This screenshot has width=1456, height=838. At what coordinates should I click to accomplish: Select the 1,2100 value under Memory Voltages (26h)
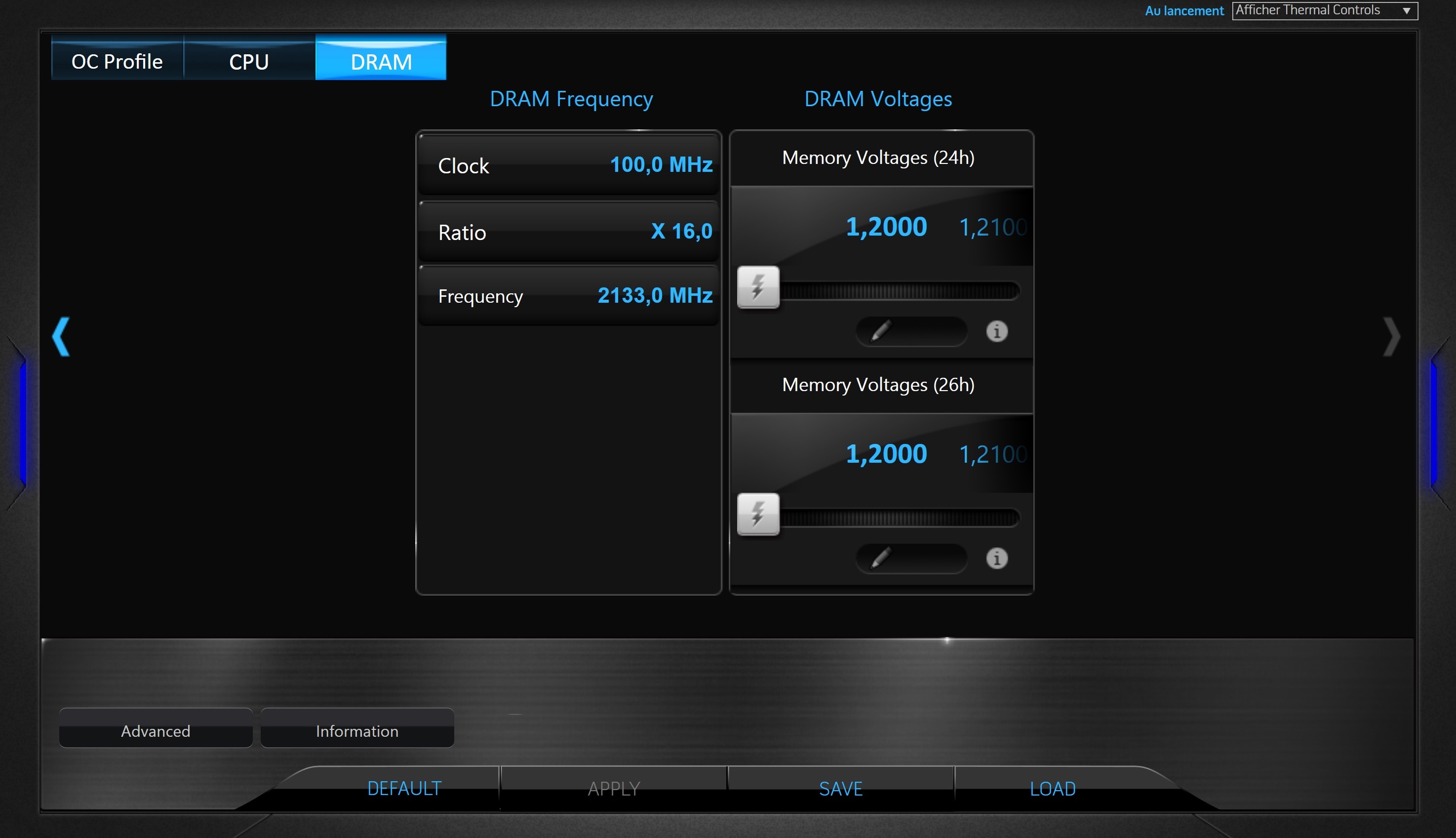tap(993, 454)
